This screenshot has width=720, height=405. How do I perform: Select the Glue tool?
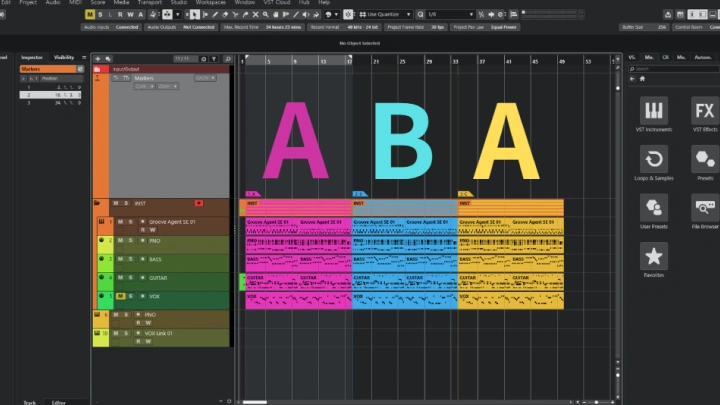pos(245,15)
